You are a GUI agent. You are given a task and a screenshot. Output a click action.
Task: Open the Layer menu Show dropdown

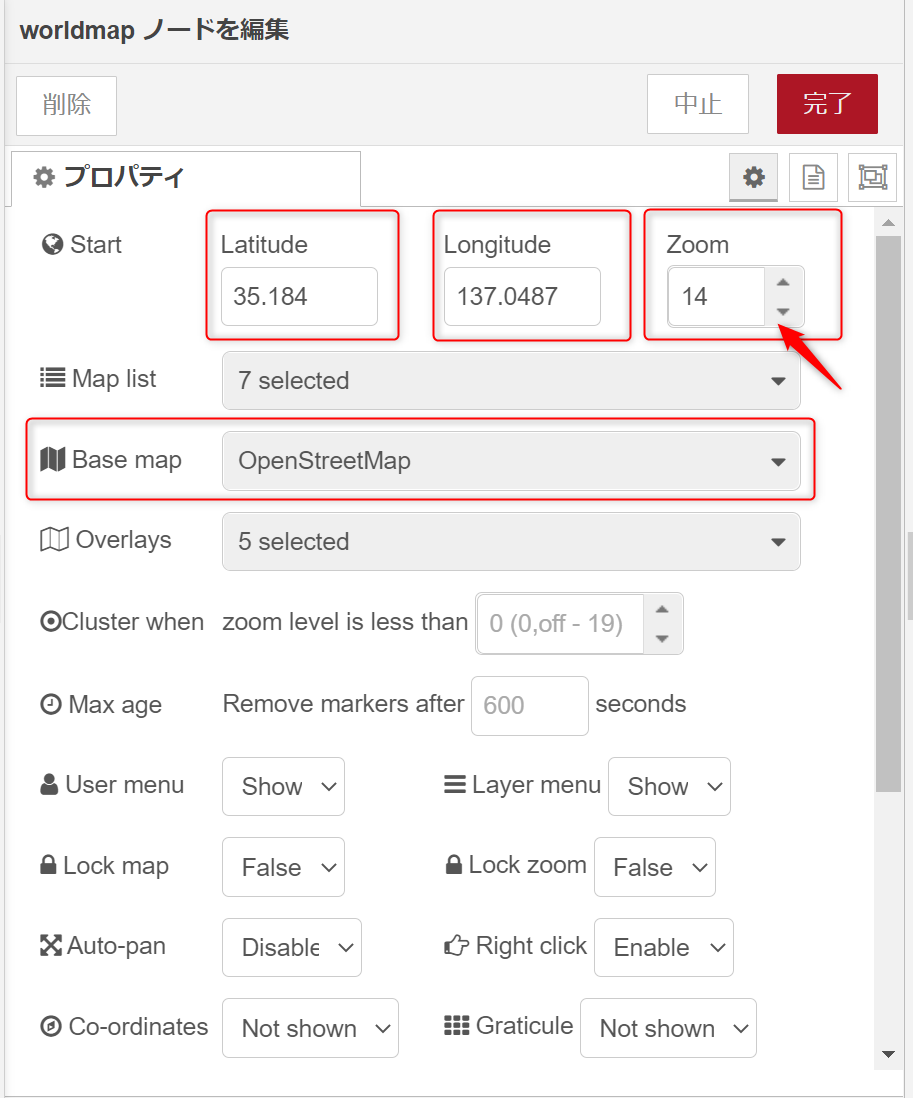click(x=669, y=786)
